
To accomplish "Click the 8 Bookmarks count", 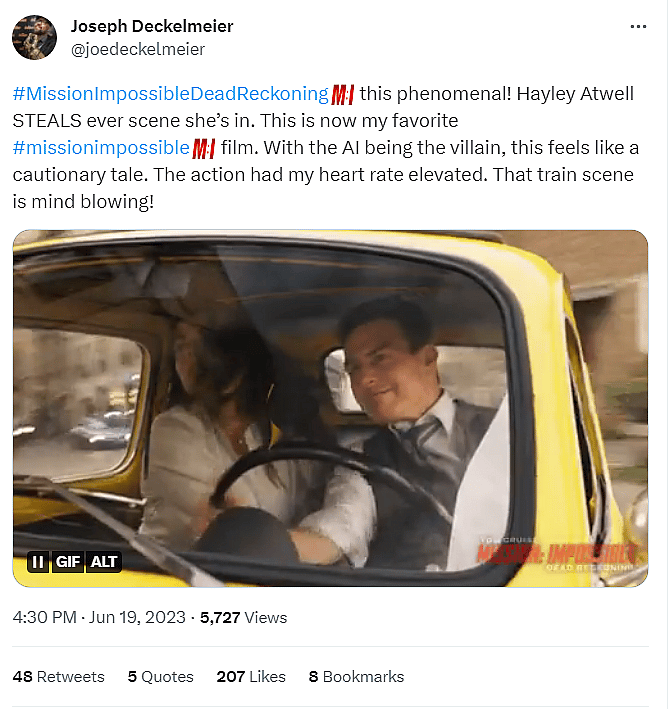I will click(x=356, y=676).
